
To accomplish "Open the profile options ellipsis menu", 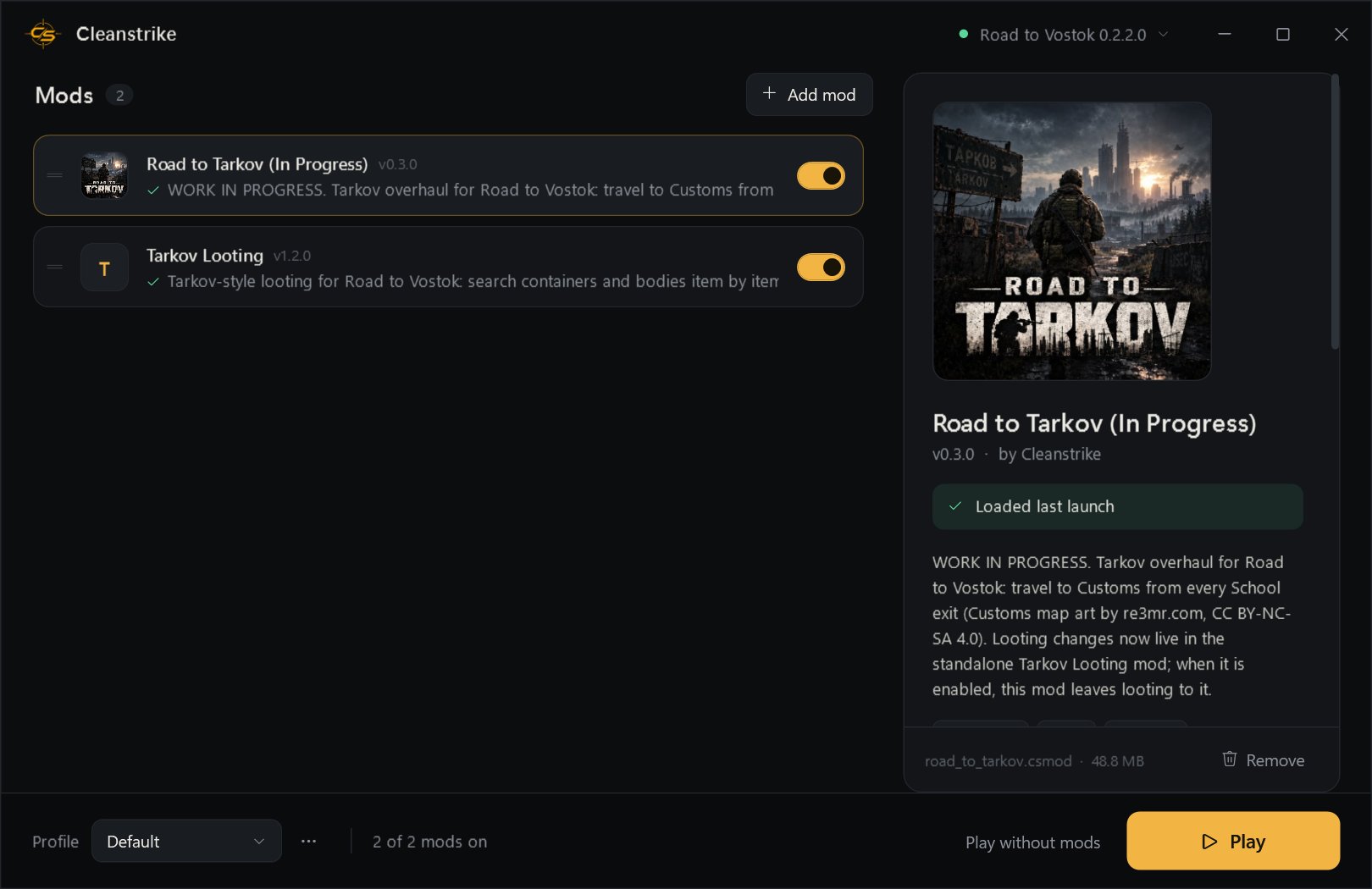I will [x=308, y=842].
